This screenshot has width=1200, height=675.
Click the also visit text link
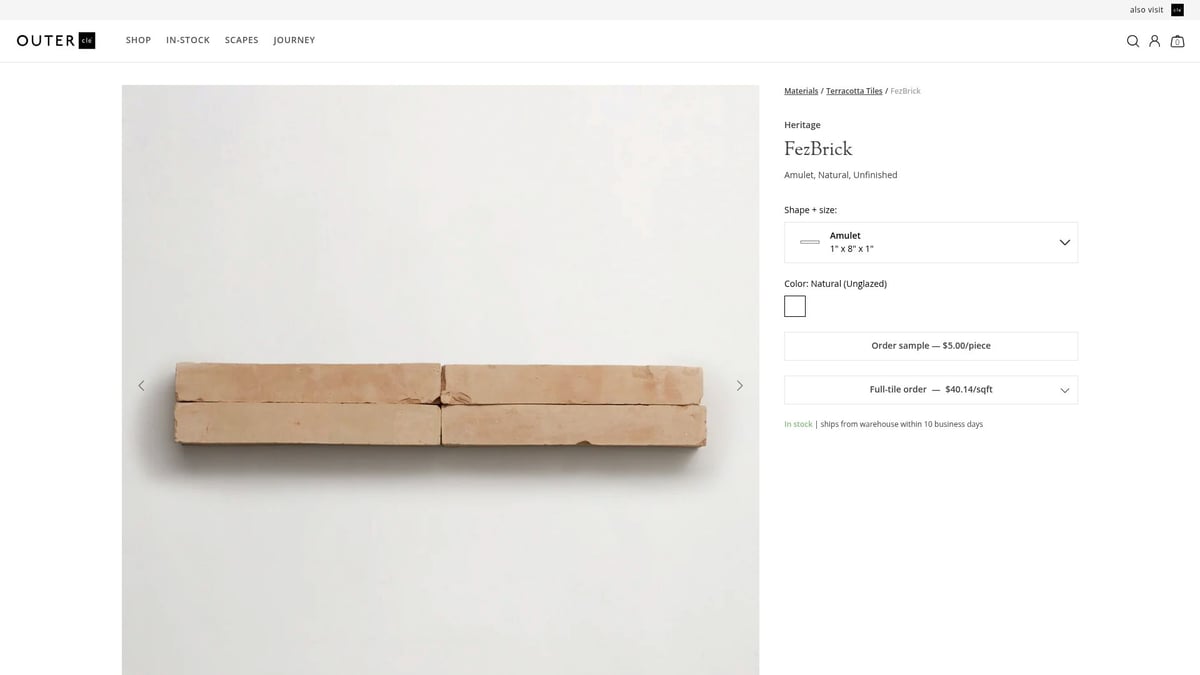(1146, 10)
